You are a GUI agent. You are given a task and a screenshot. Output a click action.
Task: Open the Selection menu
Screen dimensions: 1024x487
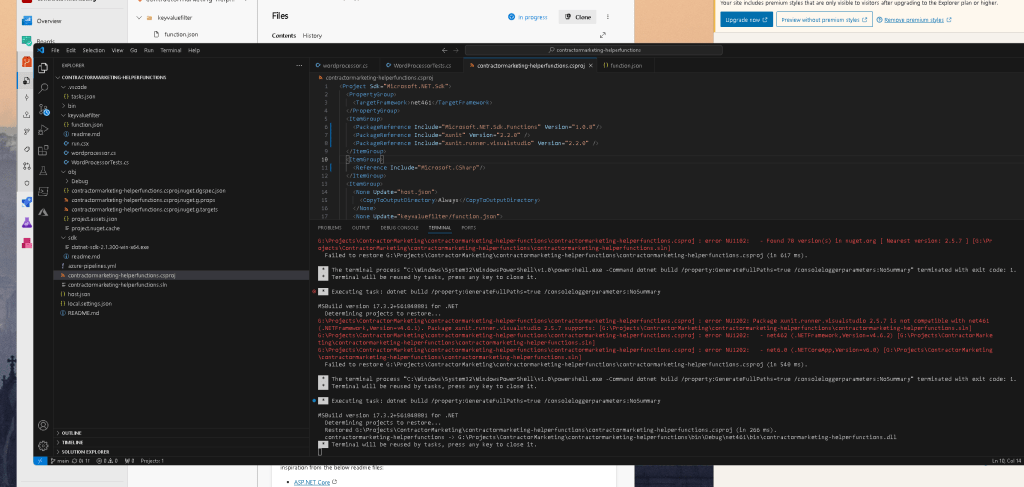pos(93,50)
